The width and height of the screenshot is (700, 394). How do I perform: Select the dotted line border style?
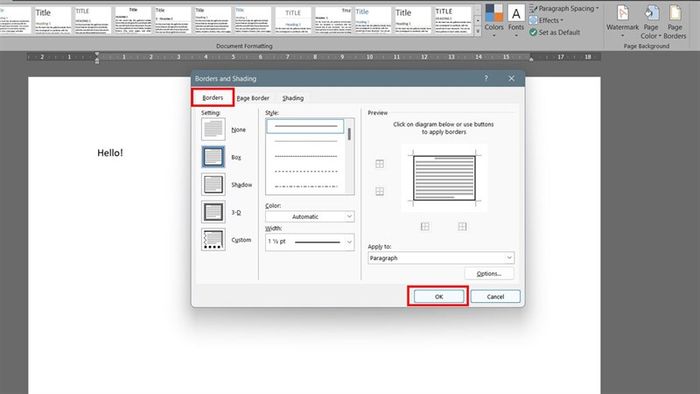coord(306,157)
